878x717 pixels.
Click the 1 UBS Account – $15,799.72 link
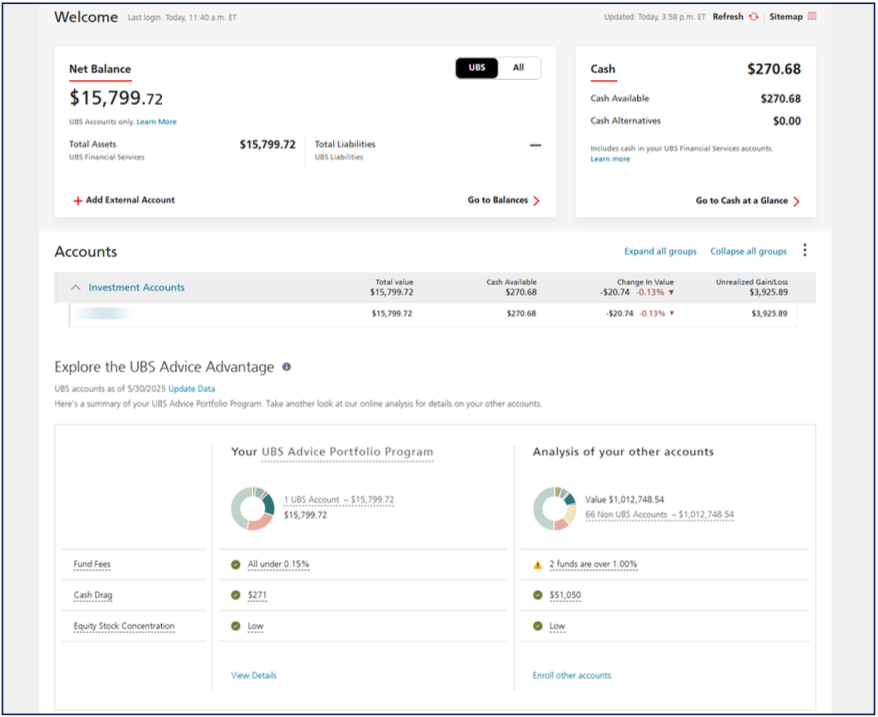click(x=339, y=500)
